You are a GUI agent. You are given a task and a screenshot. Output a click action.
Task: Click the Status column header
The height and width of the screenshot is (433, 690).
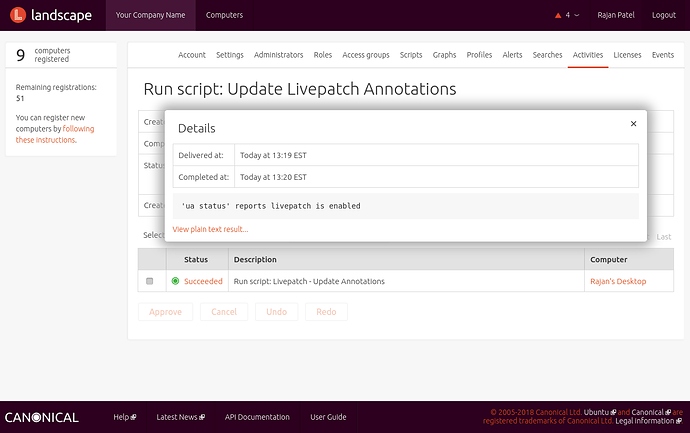[x=196, y=260]
